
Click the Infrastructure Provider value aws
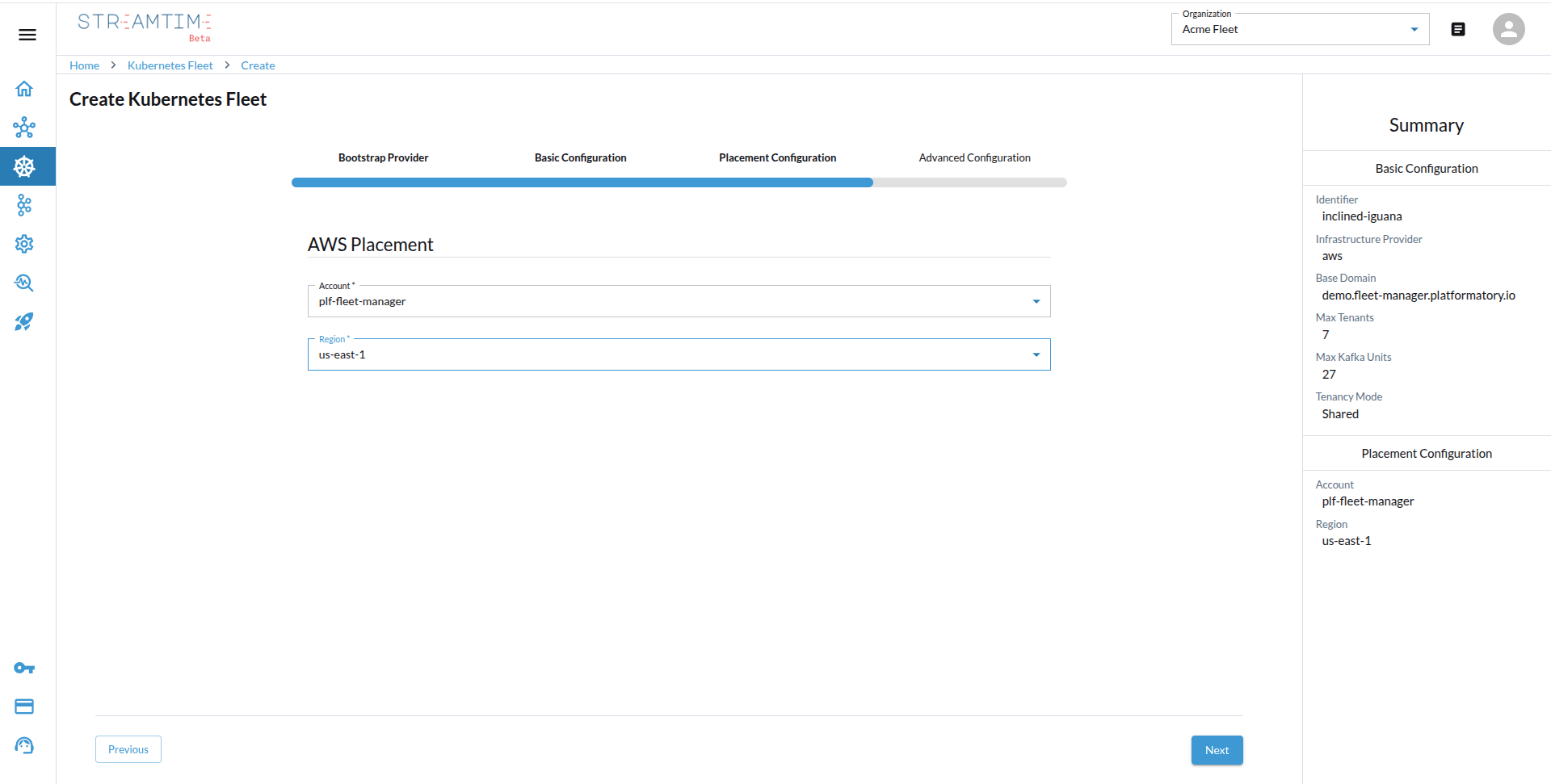(1332, 256)
